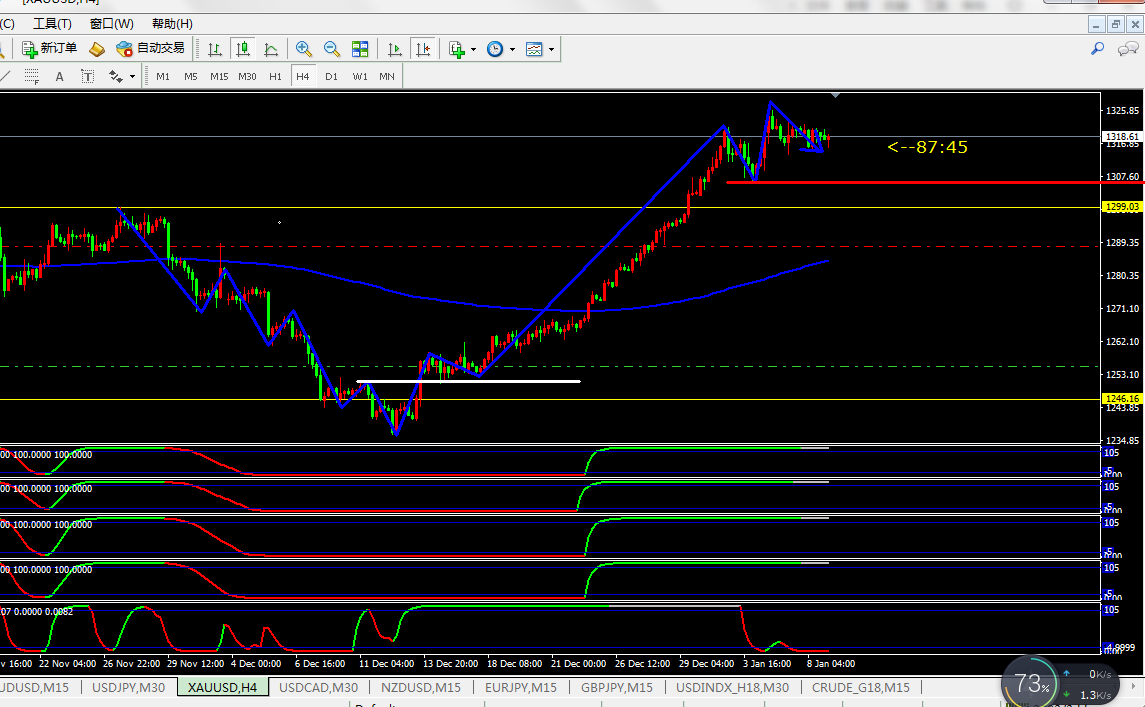Image resolution: width=1145 pixels, height=707 pixels.
Task: Select the H1 timeframe
Action: (x=275, y=76)
